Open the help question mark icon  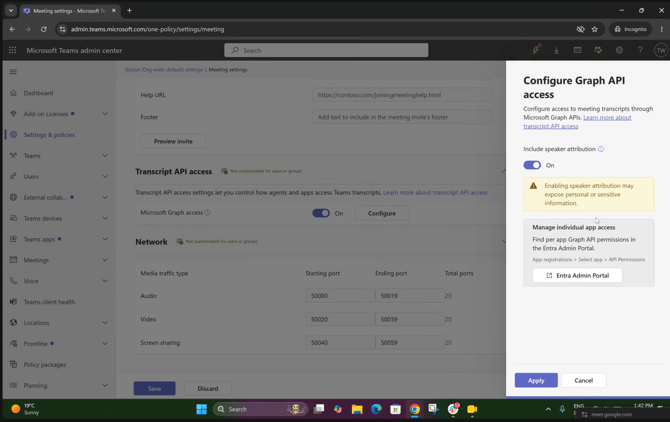(x=640, y=50)
